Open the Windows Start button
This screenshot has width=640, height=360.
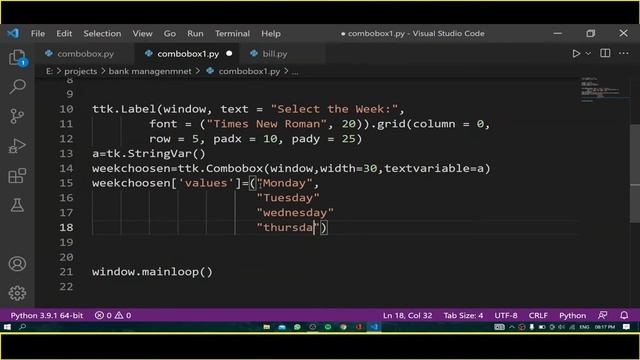(x=7, y=327)
